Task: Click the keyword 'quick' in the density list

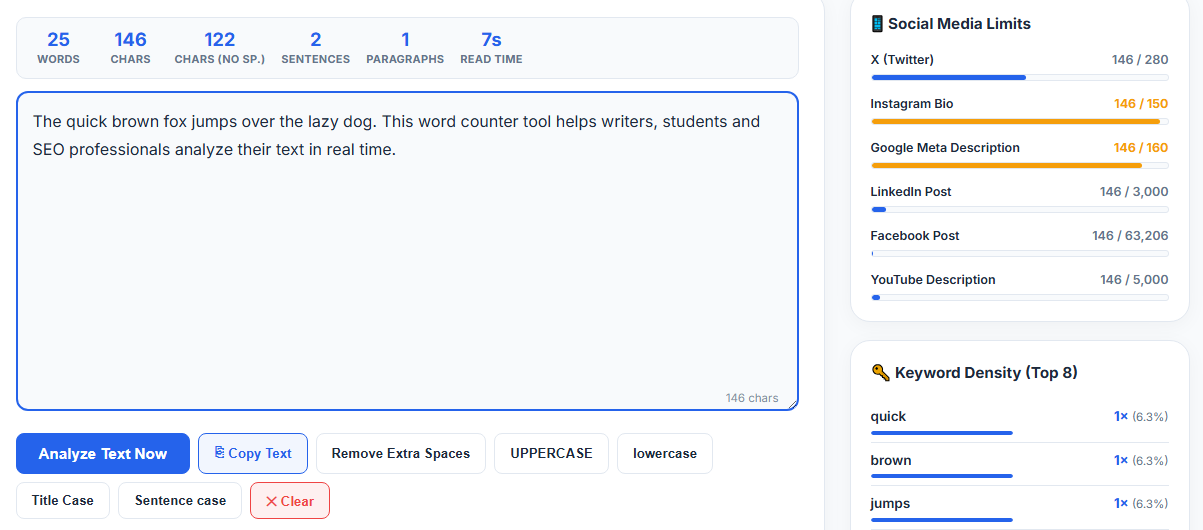Action: [x=888, y=416]
